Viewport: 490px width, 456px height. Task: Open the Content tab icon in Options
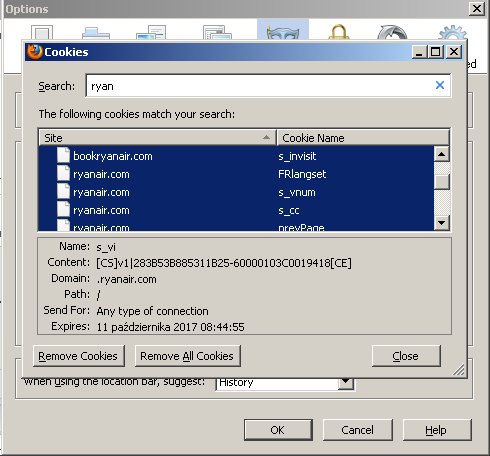(151, 32)
